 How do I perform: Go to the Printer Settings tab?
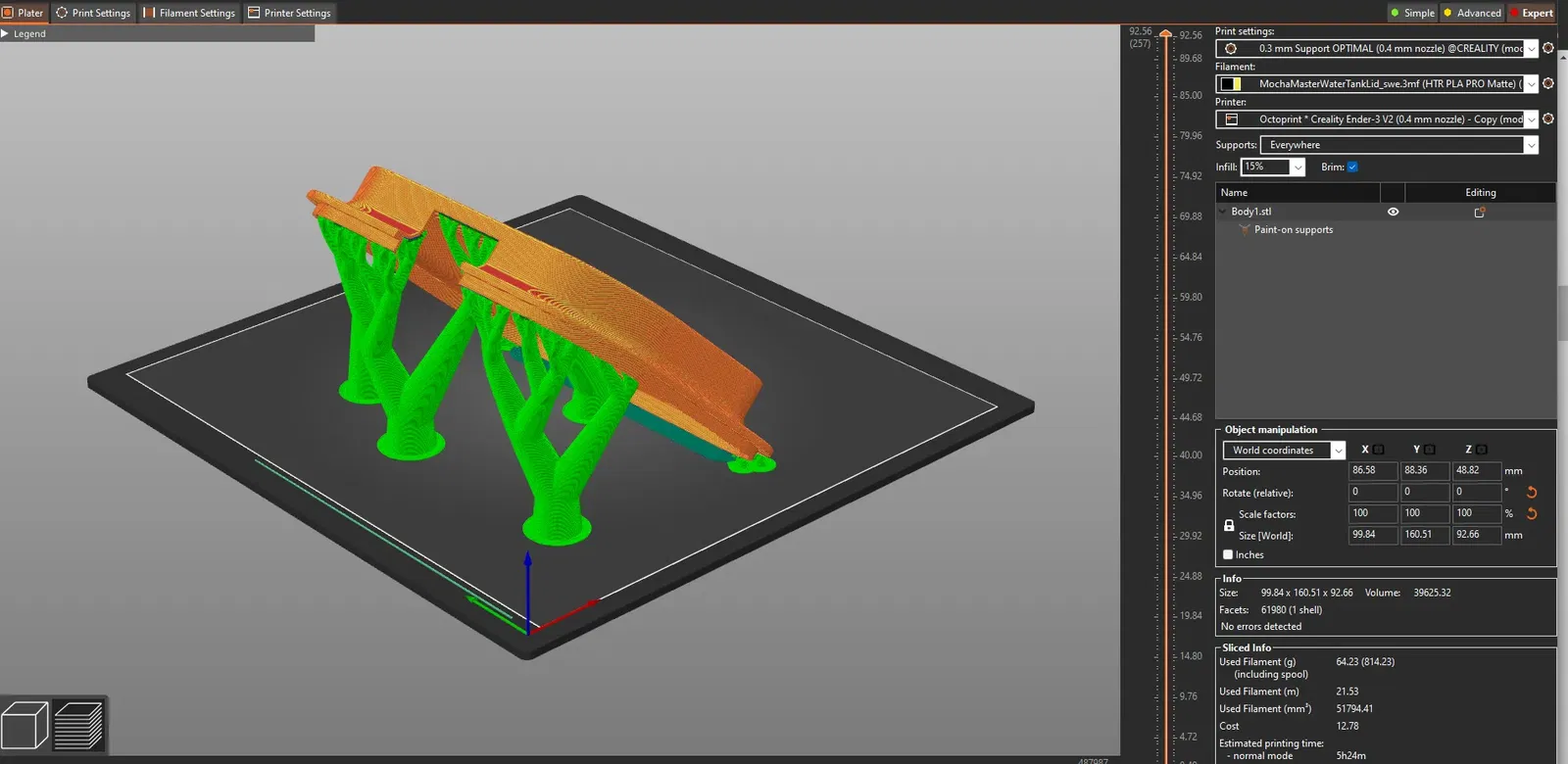(289, 13)
